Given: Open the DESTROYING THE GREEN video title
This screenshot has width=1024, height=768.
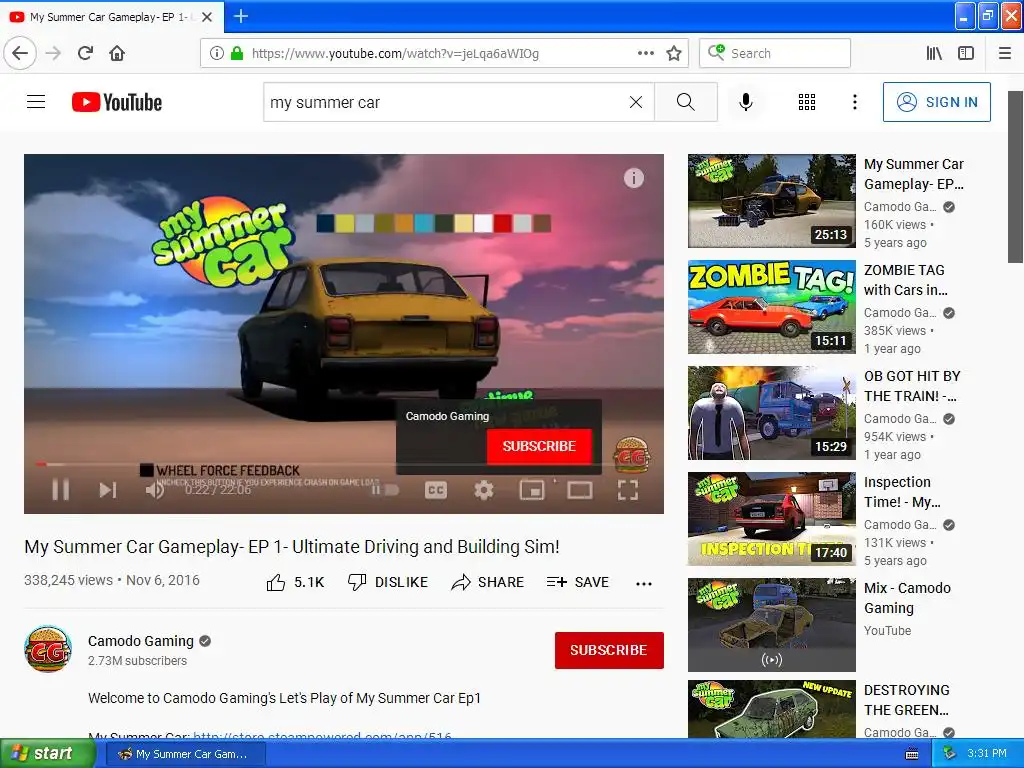Looking at the screenshot, I should 906,700.
